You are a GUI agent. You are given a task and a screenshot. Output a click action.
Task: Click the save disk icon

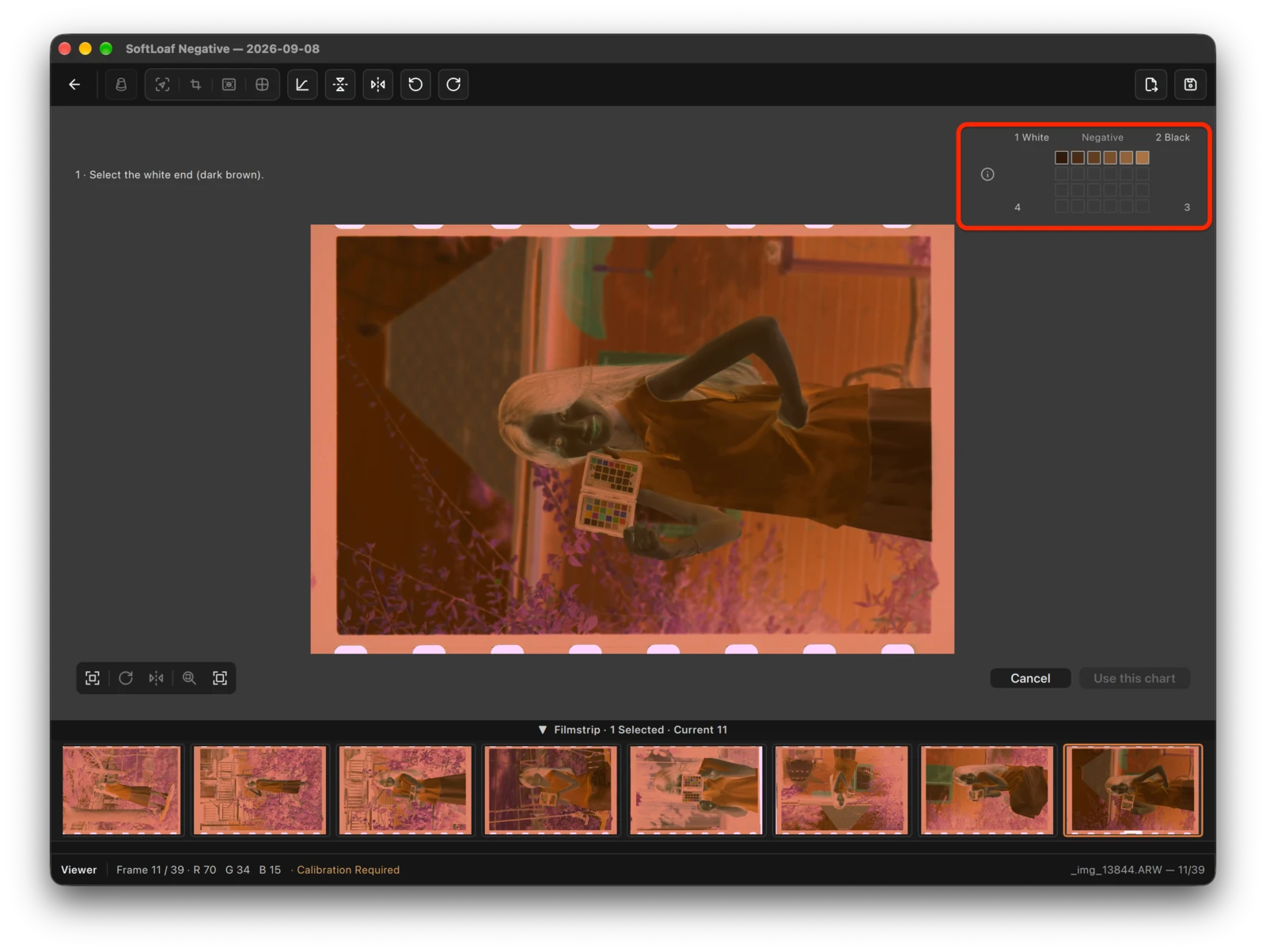[x=1190, y=85]
